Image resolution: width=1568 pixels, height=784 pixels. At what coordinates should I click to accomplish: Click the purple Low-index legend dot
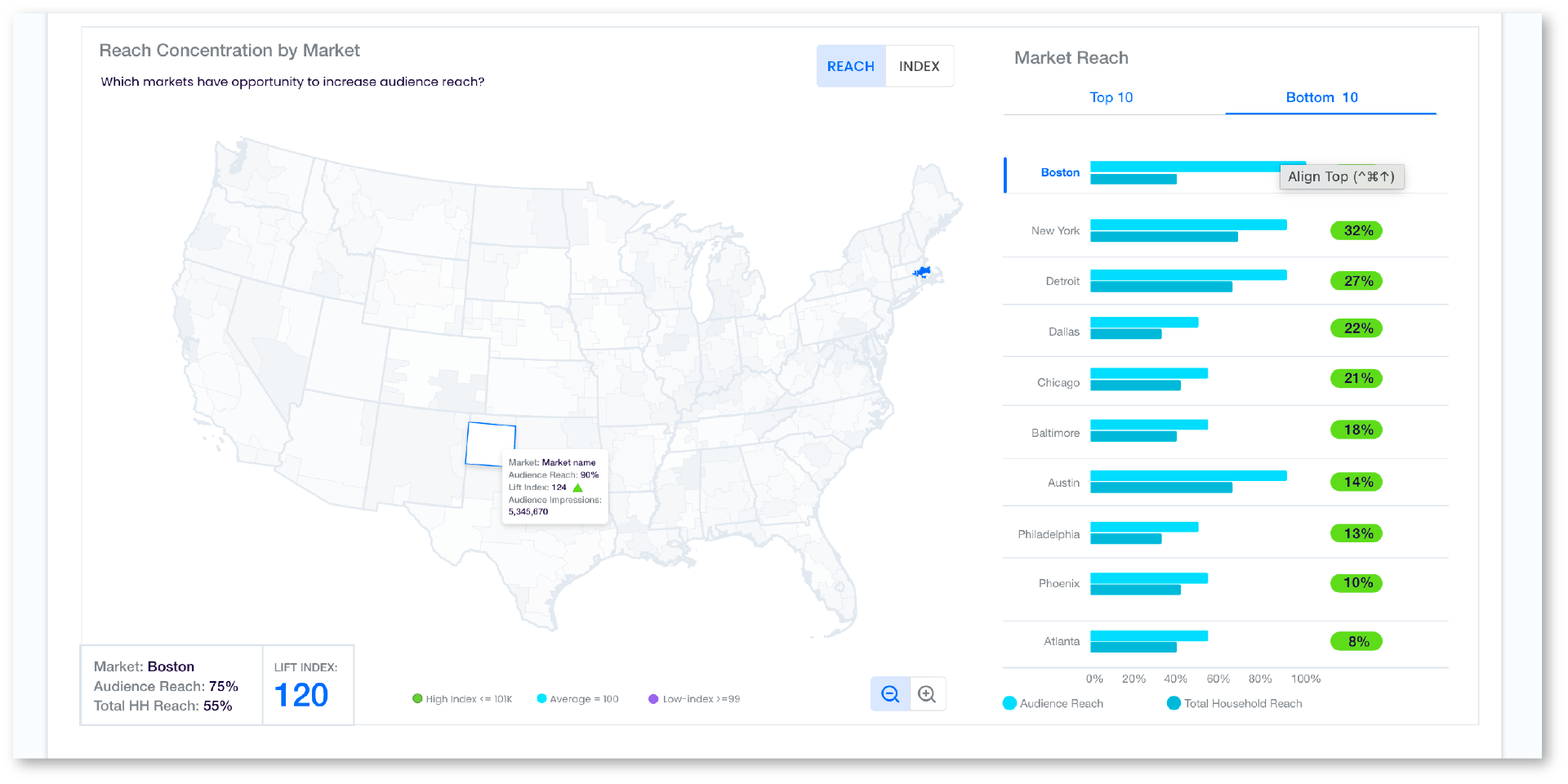point(653,698)
